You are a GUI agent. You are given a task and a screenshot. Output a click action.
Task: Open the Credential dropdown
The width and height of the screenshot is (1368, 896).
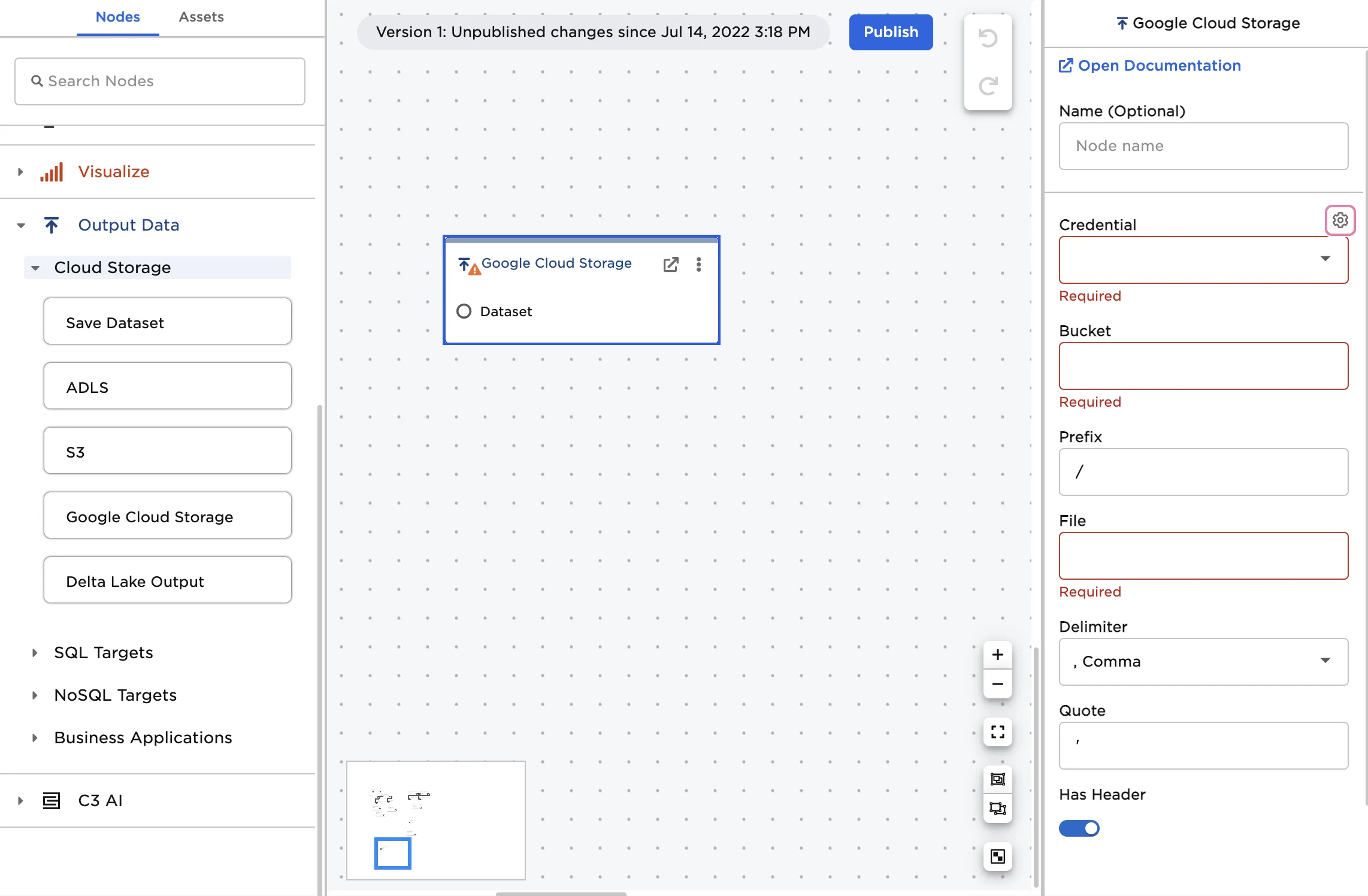coord(1203,259)
